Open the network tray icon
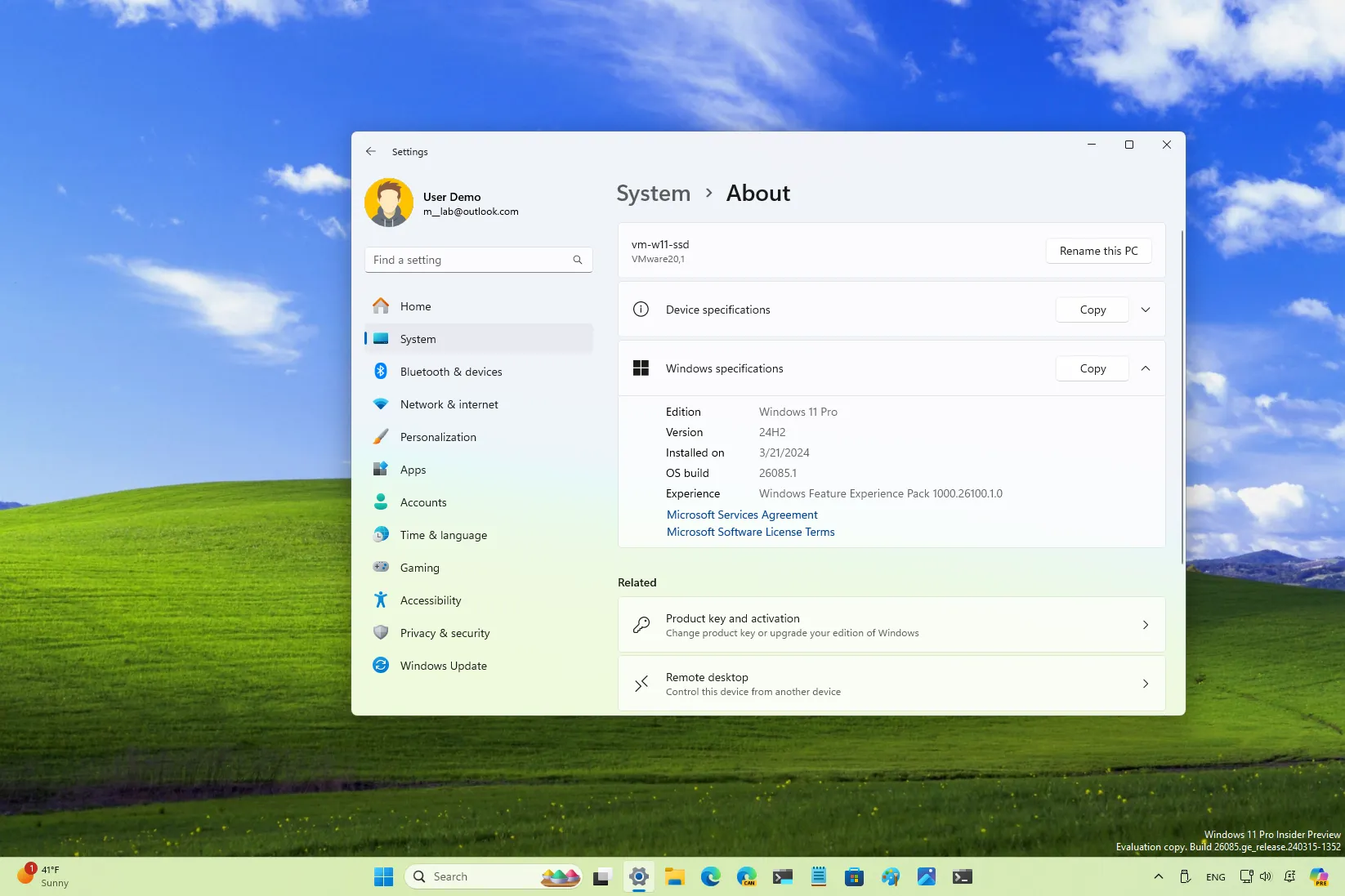 tap(1246, 876)
